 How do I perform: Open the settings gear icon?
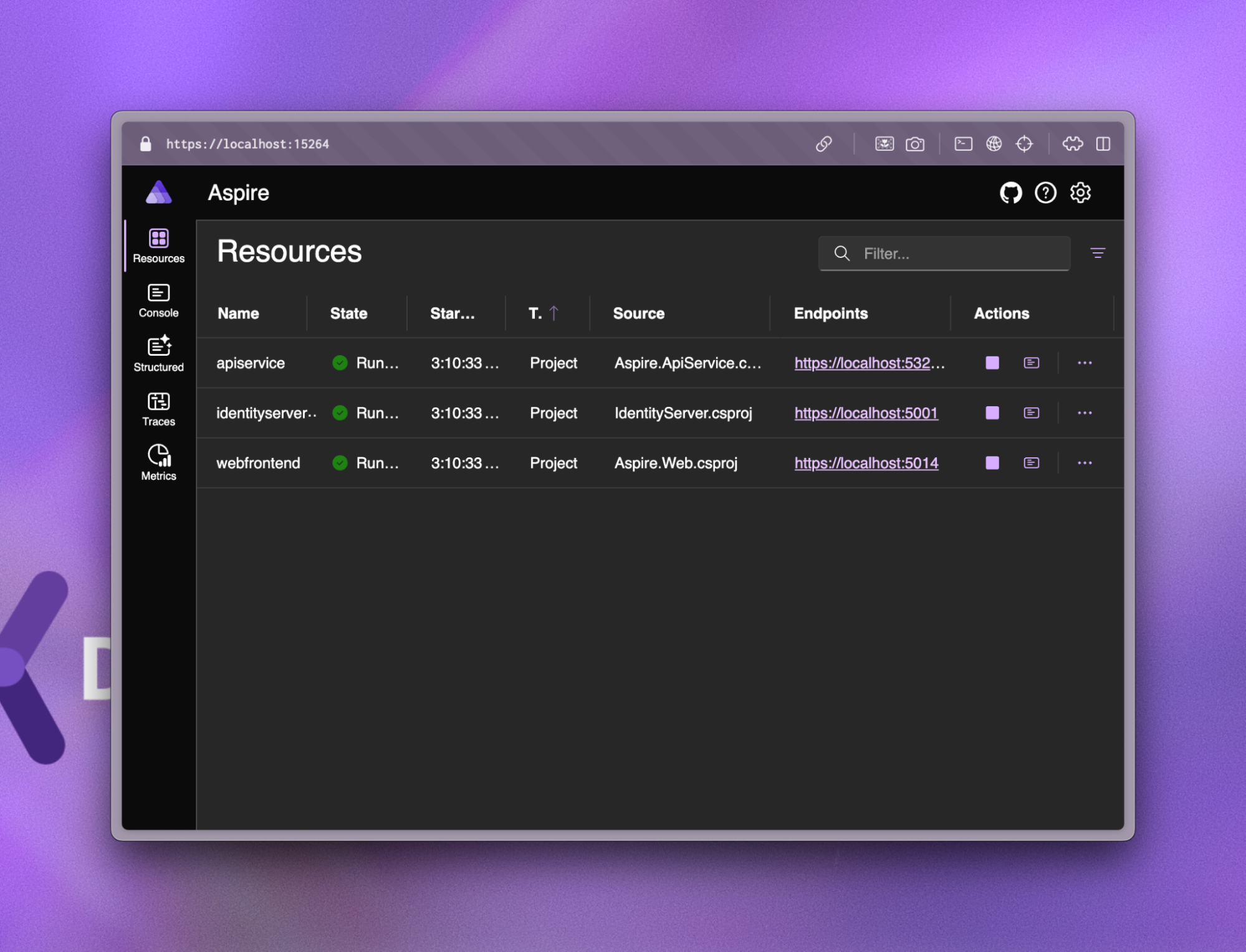click(x=1080, y=193)
